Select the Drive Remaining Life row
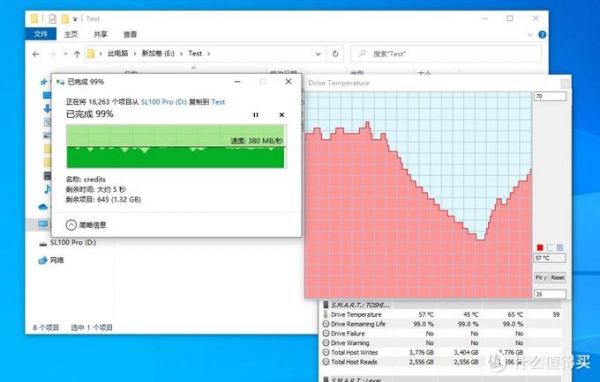This screenshot has width=600, height=382. pos(440,324)
